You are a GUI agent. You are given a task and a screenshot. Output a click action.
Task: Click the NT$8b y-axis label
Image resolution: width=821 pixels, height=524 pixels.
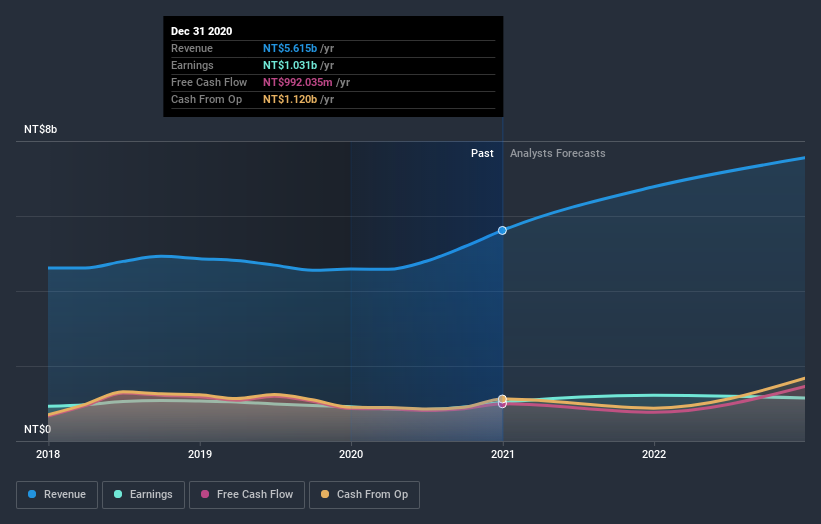pos(40,129)
